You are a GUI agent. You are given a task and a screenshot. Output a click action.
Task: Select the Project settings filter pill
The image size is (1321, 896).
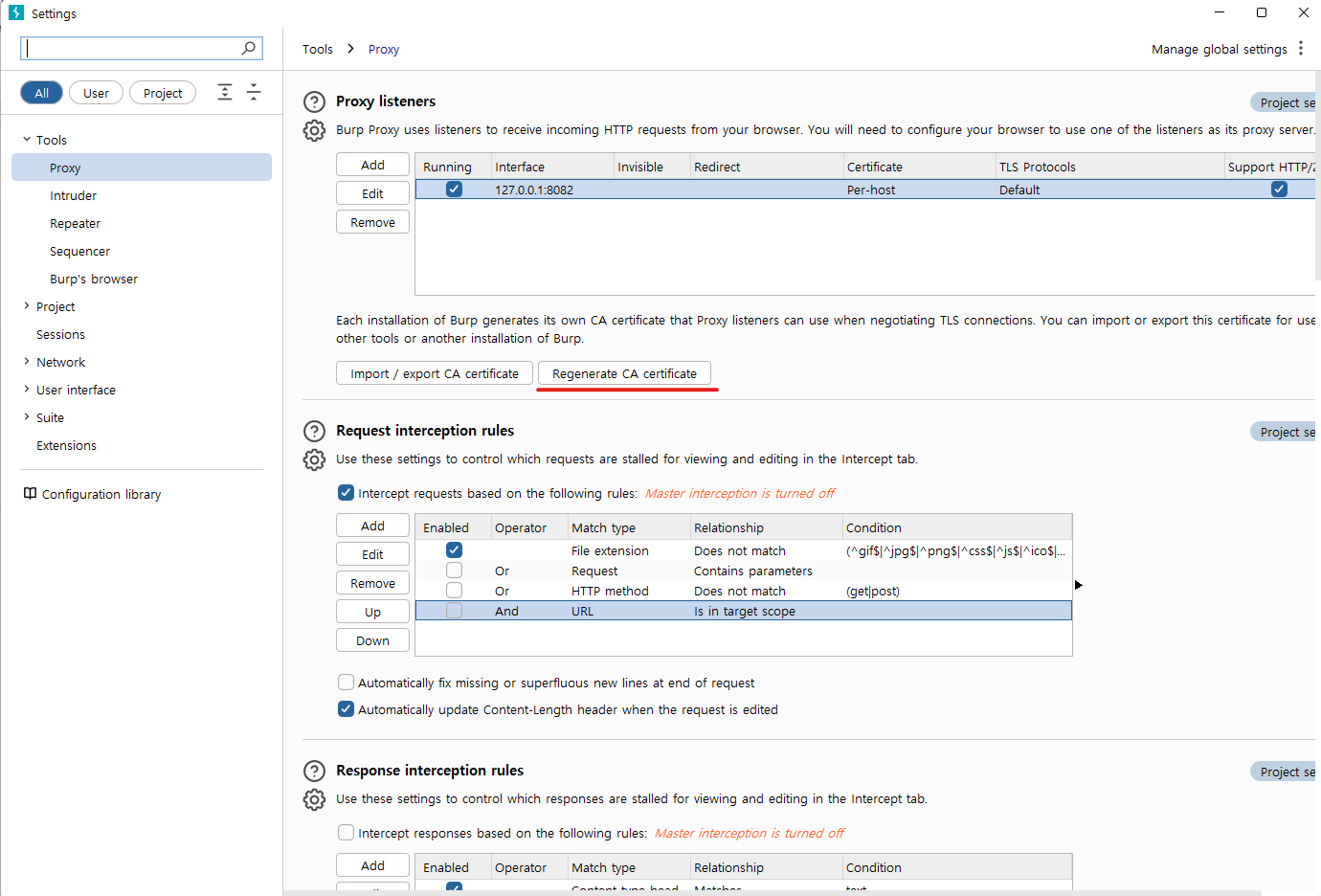coord(163,93)
